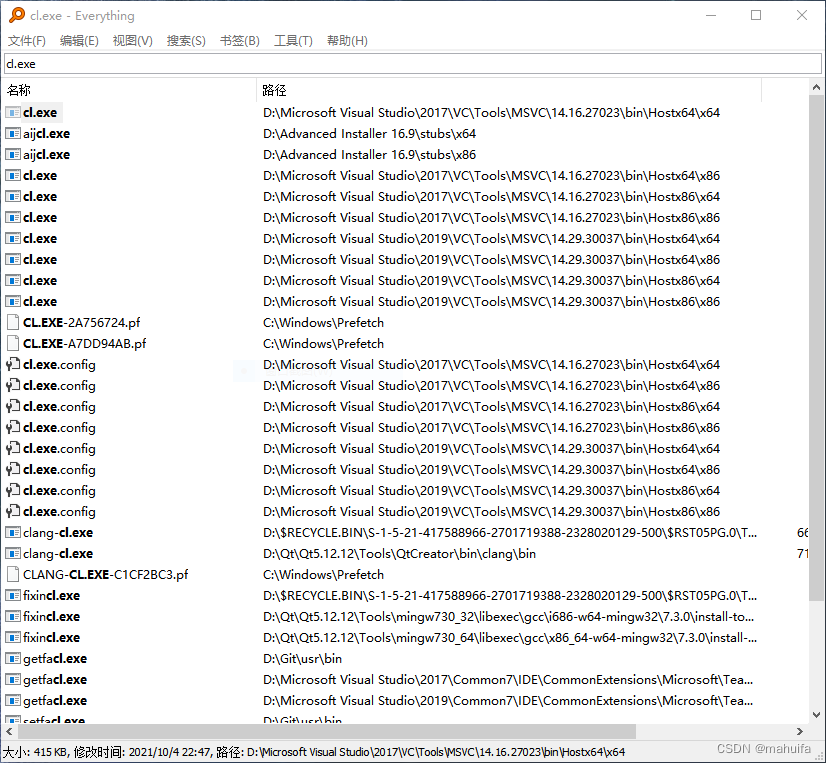Click the CLANG-CL.EXE-C1CF2BC3.pf file icon

coord(16,574)
